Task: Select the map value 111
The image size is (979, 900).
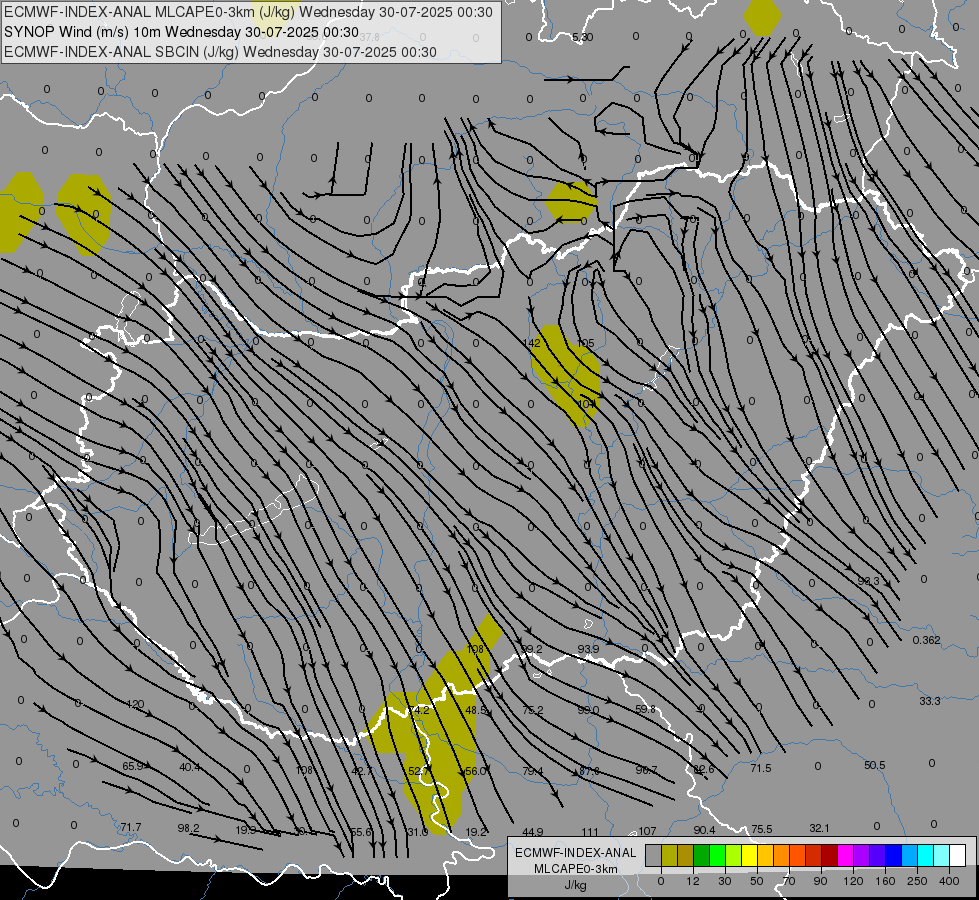Action: (x=590, y=833)
